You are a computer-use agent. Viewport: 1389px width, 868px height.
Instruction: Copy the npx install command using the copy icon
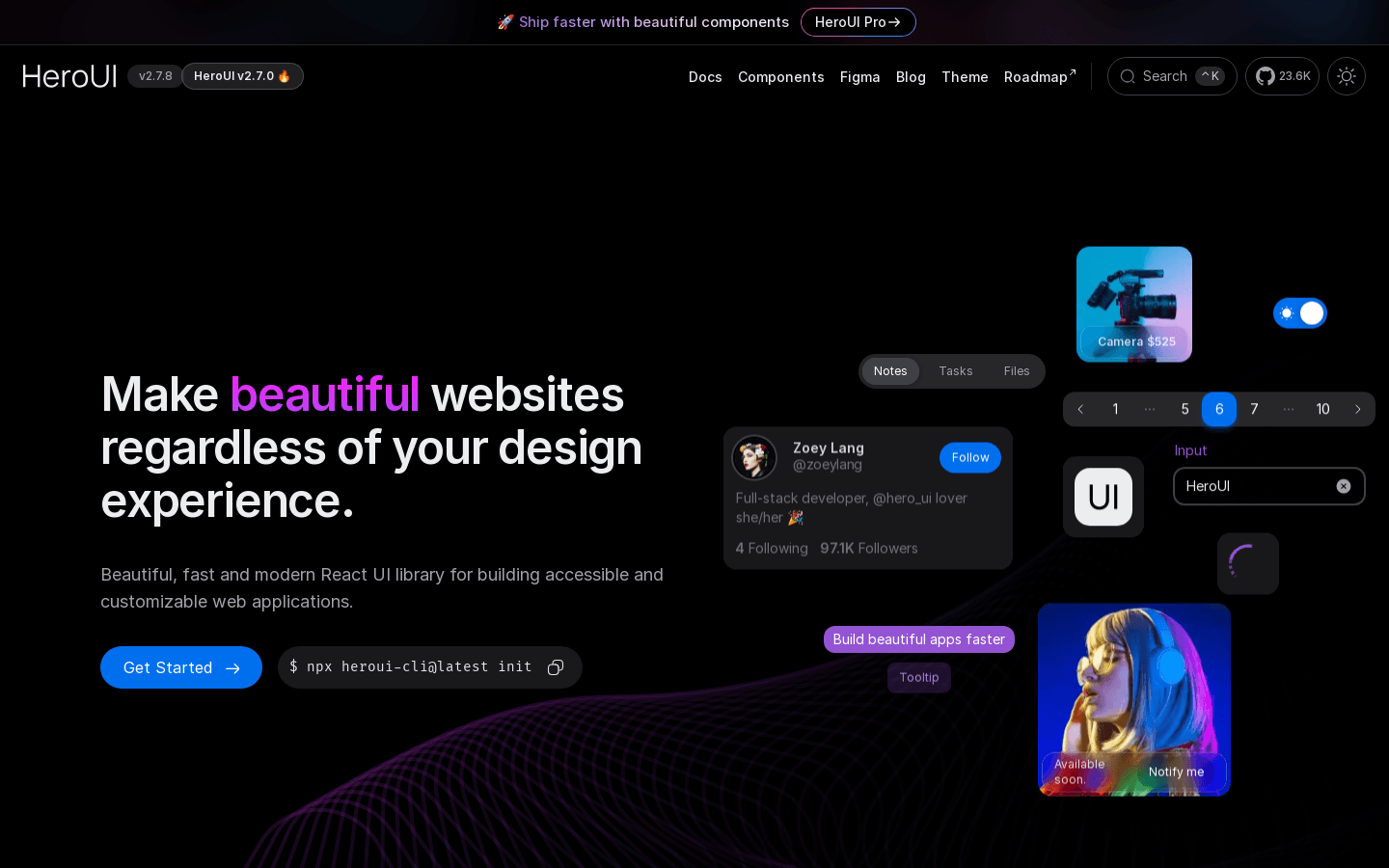point(556,667)
